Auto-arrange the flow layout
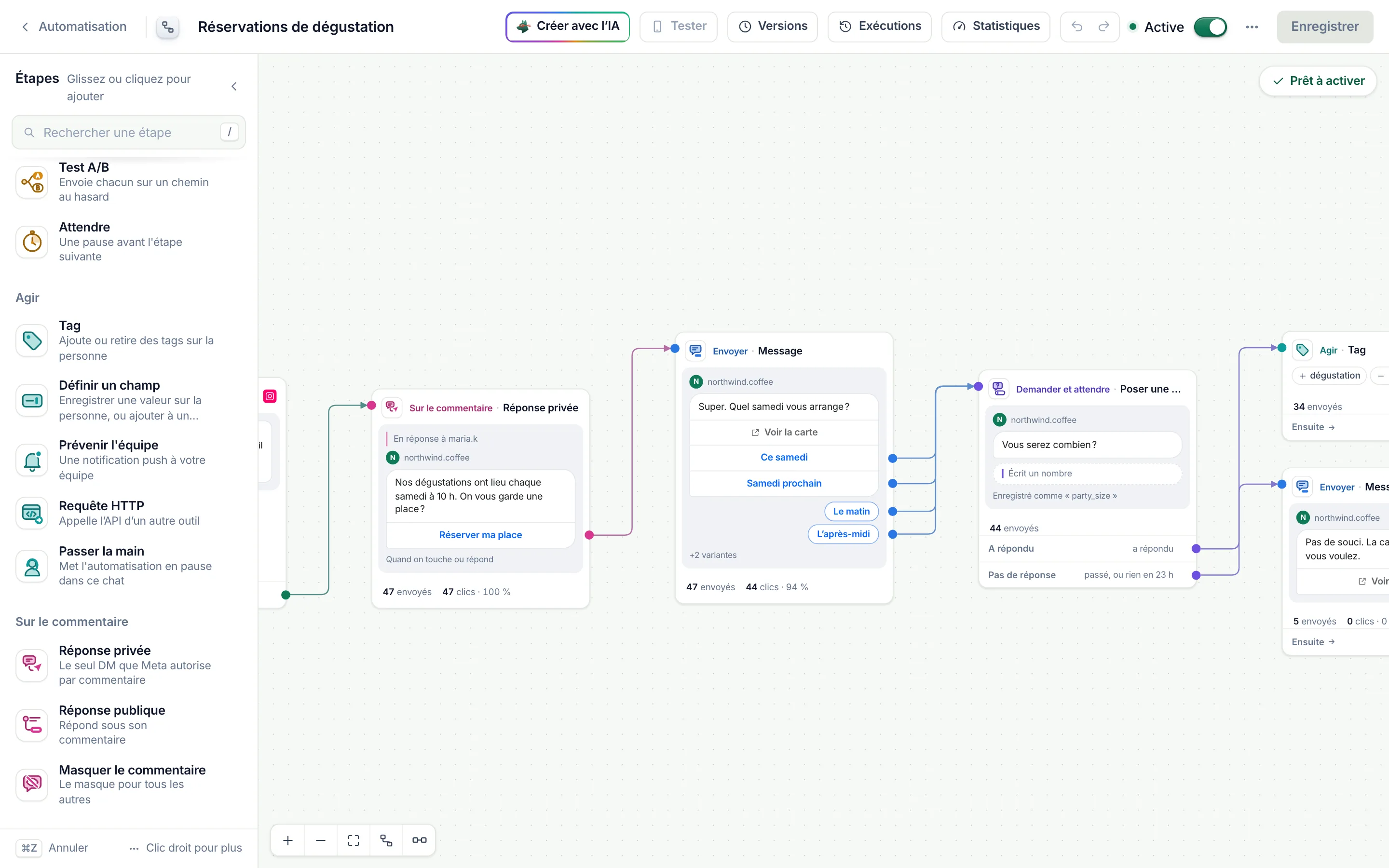 tap(386, 840)
